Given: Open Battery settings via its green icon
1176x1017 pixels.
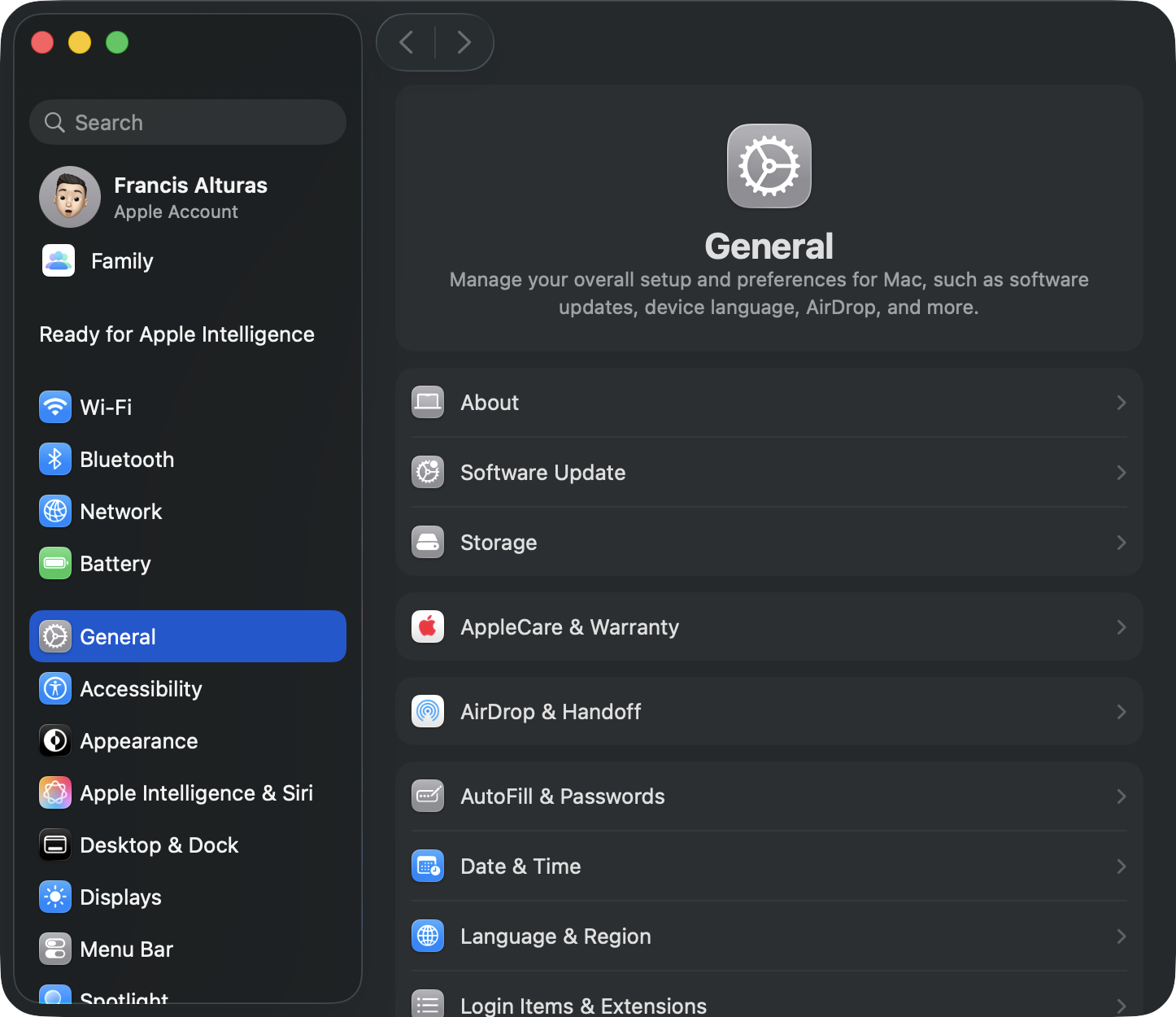Looking at the screenshot, I should click(55, 564).
